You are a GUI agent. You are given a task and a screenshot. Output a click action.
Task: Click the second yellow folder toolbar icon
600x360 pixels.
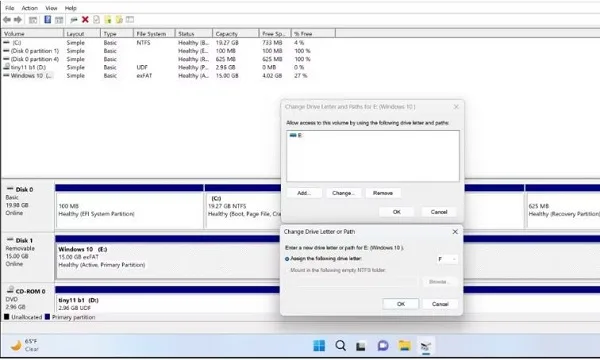tap(119, 20)
